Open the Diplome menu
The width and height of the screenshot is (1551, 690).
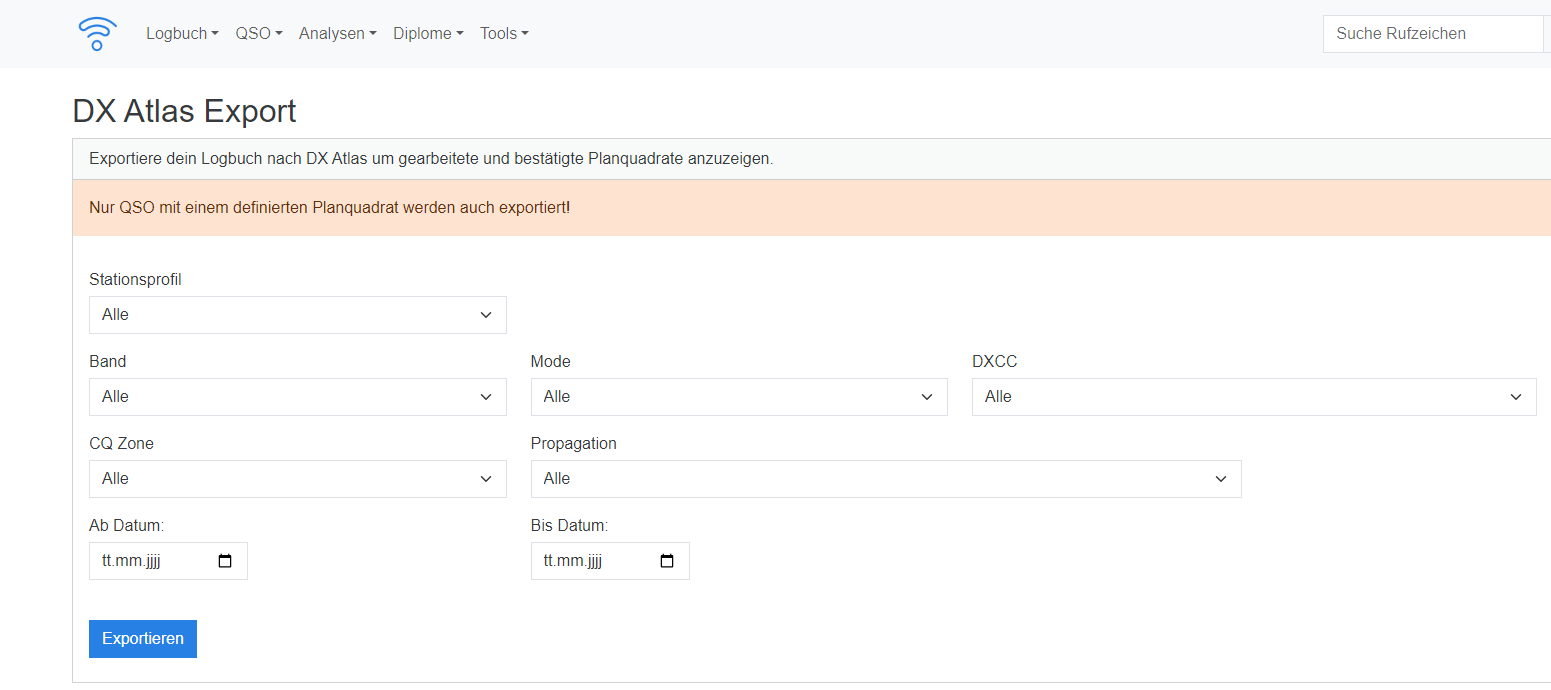(428, 34)
